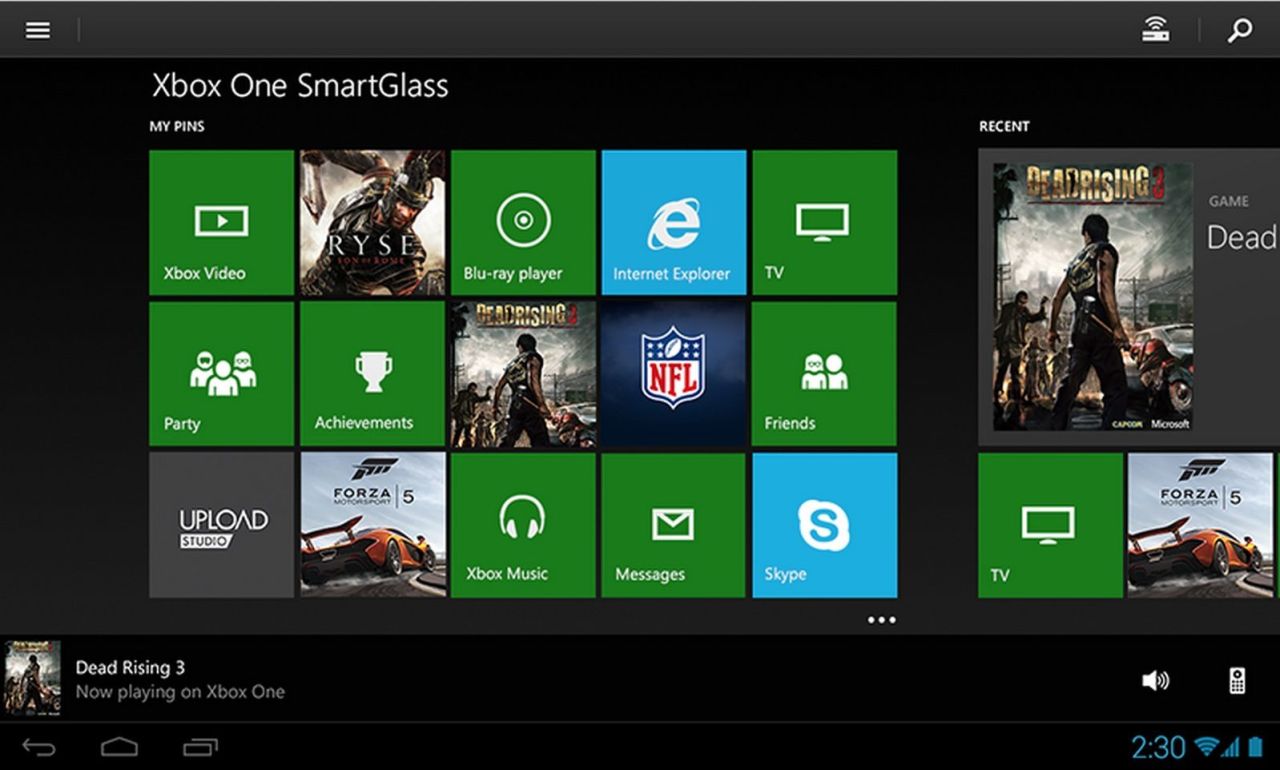Open the NFL tile
The height and width of the screenshot is (770, 1280).
[x=674, y=373]
